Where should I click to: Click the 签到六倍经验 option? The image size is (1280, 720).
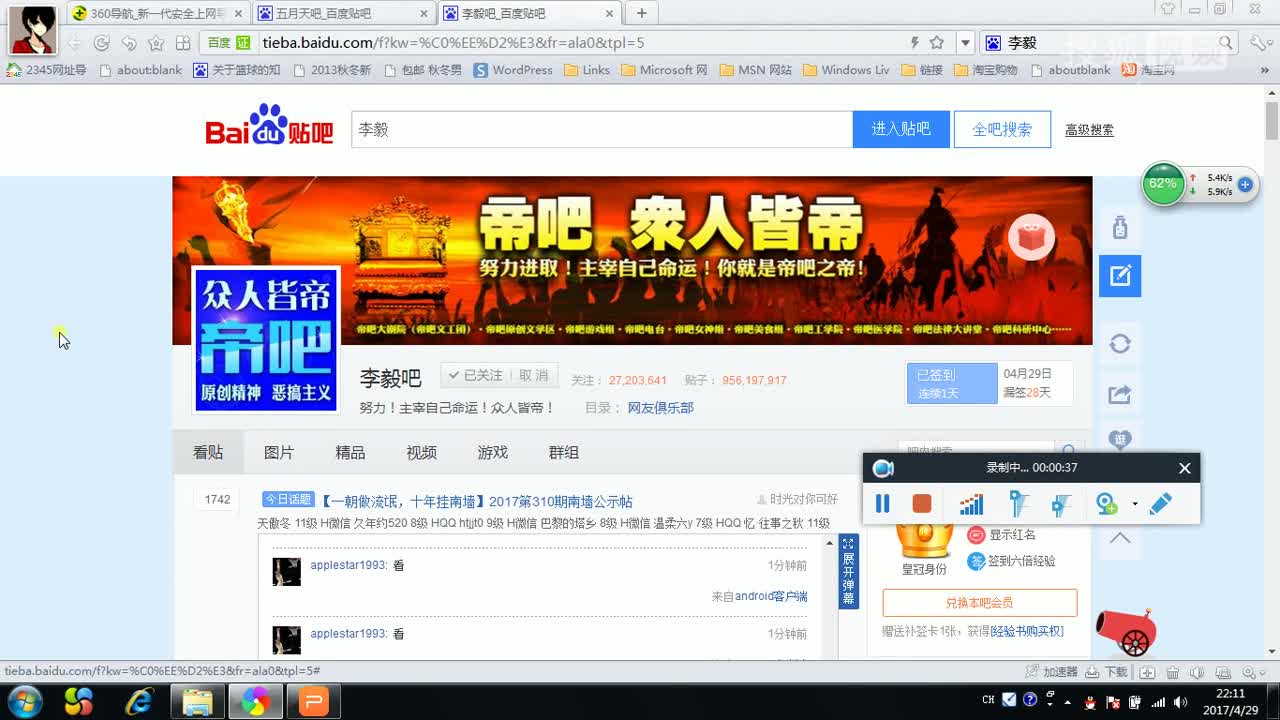[x=1011, y=561]
